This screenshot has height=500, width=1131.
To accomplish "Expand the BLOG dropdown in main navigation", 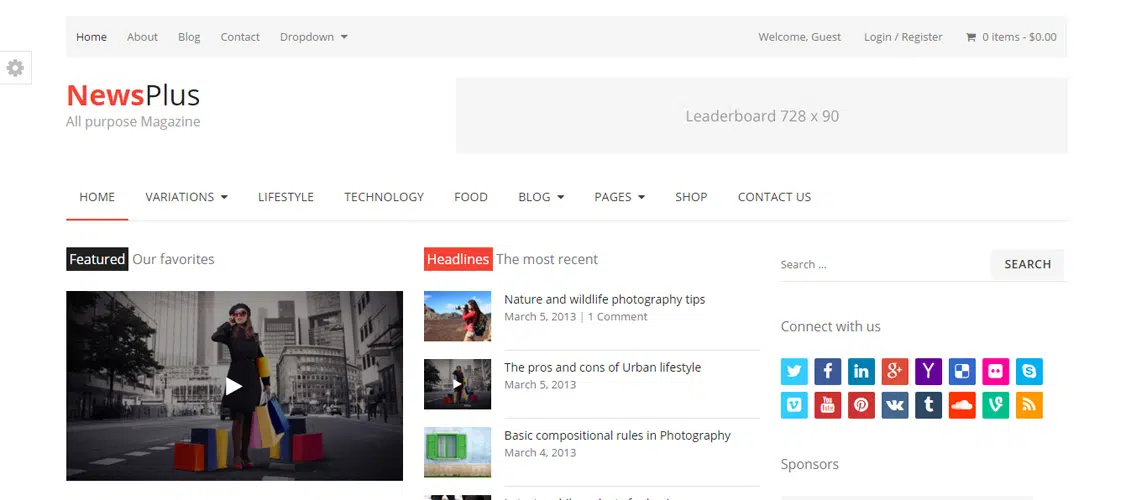I will point(541,197).
